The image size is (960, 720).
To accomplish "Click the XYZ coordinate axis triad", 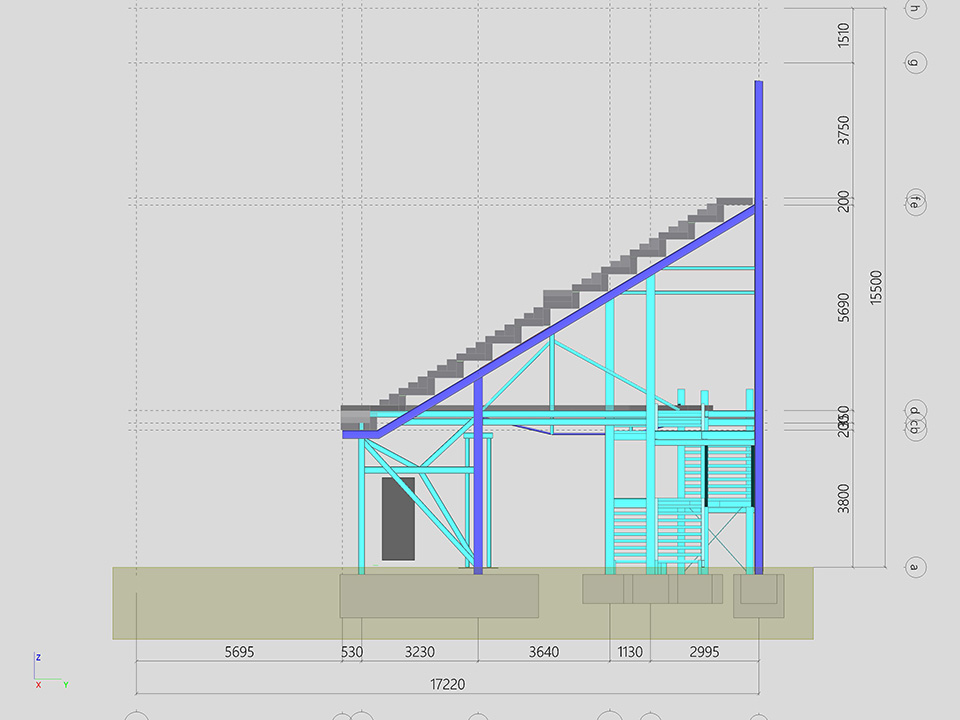I will (47, 673).
